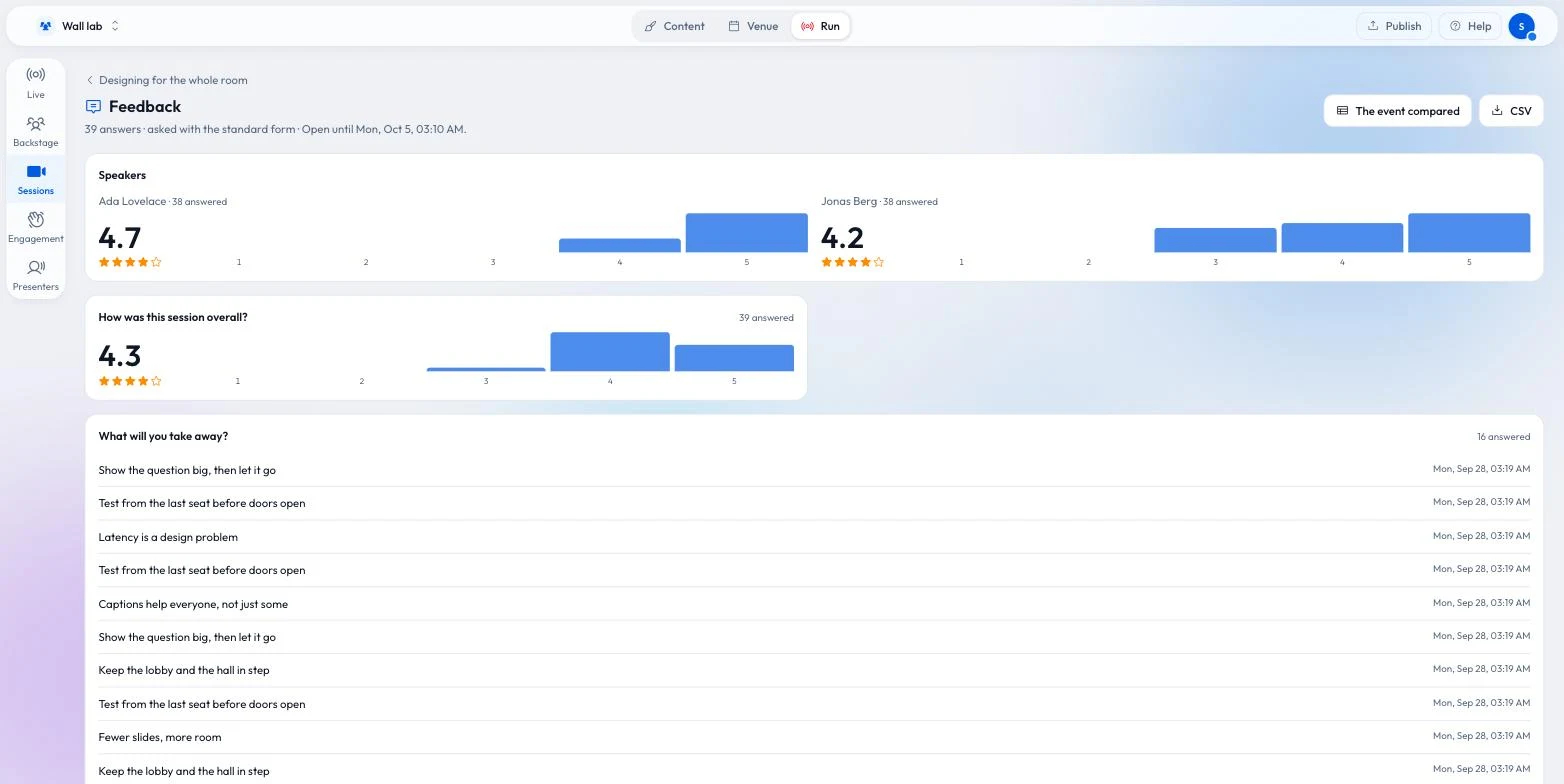Click the star rating under 4.7

130,262
